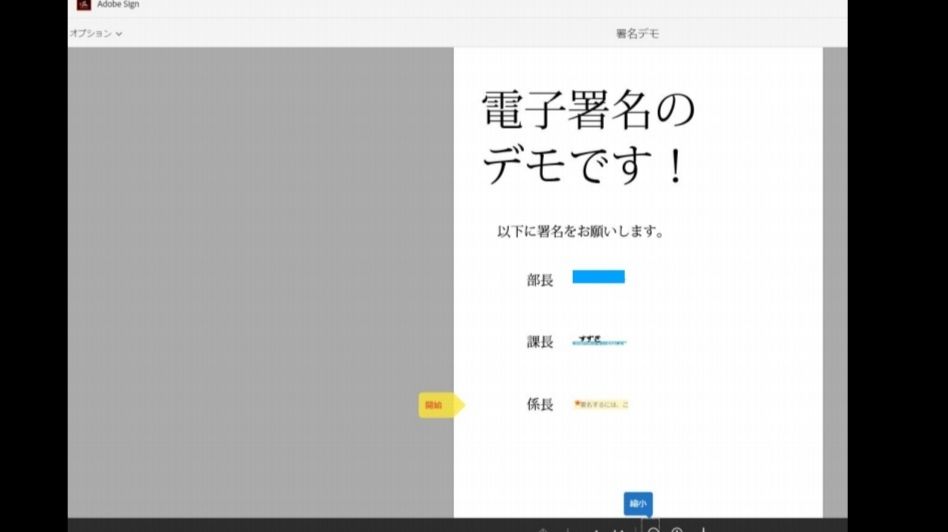Image resolution: width=948 pixels, height=532 pixels.
Task: Click the blue 部長 signature field
Action: click(599, 277)
